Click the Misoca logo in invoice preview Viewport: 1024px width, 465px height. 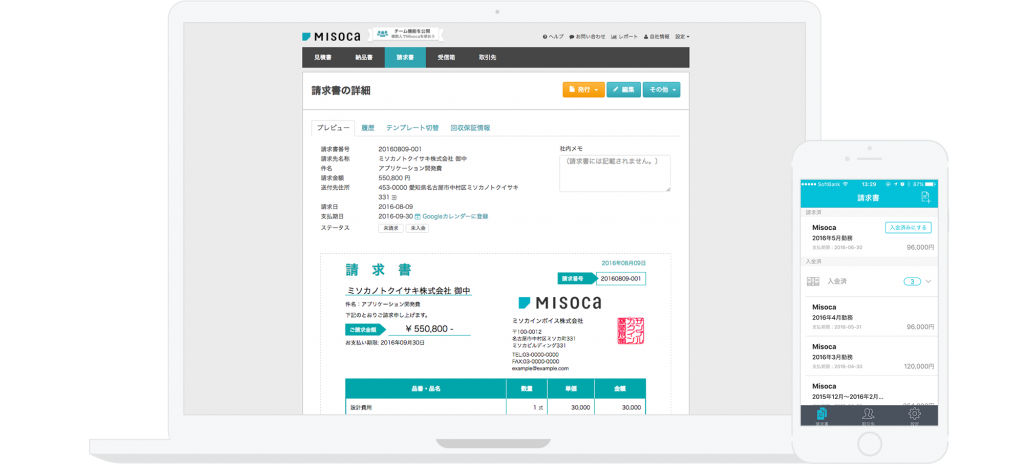point(560,302)
